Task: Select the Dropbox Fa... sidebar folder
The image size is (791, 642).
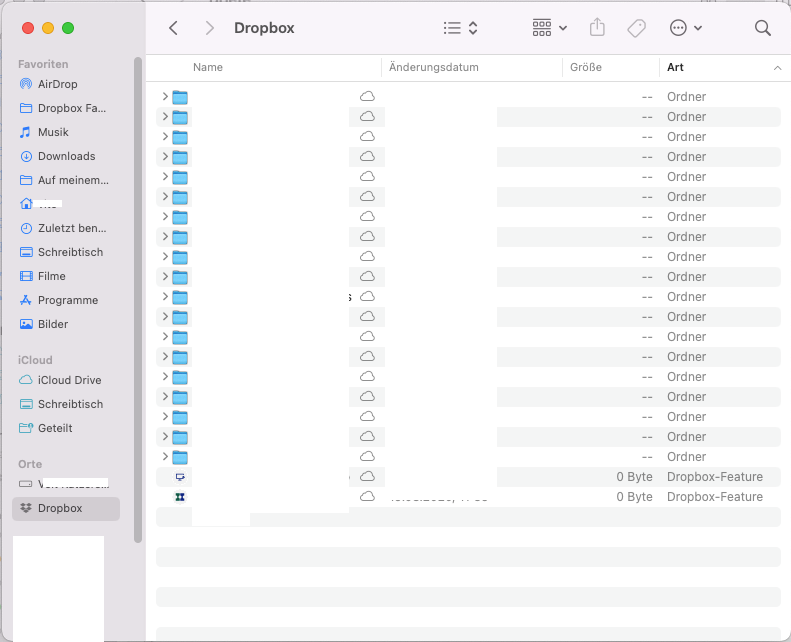Action: coord(63,108)
